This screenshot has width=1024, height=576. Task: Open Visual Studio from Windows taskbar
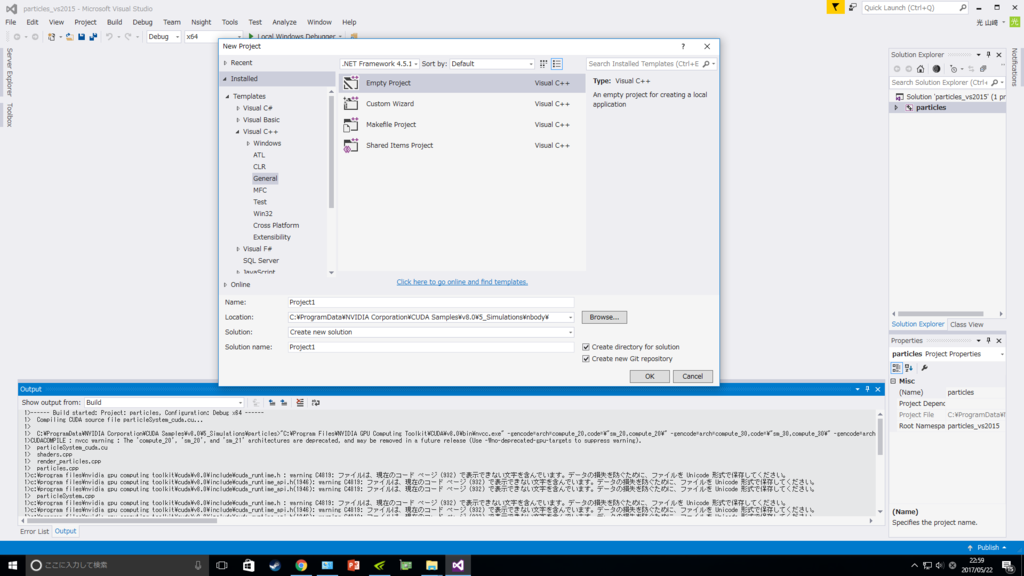[458, 565]
